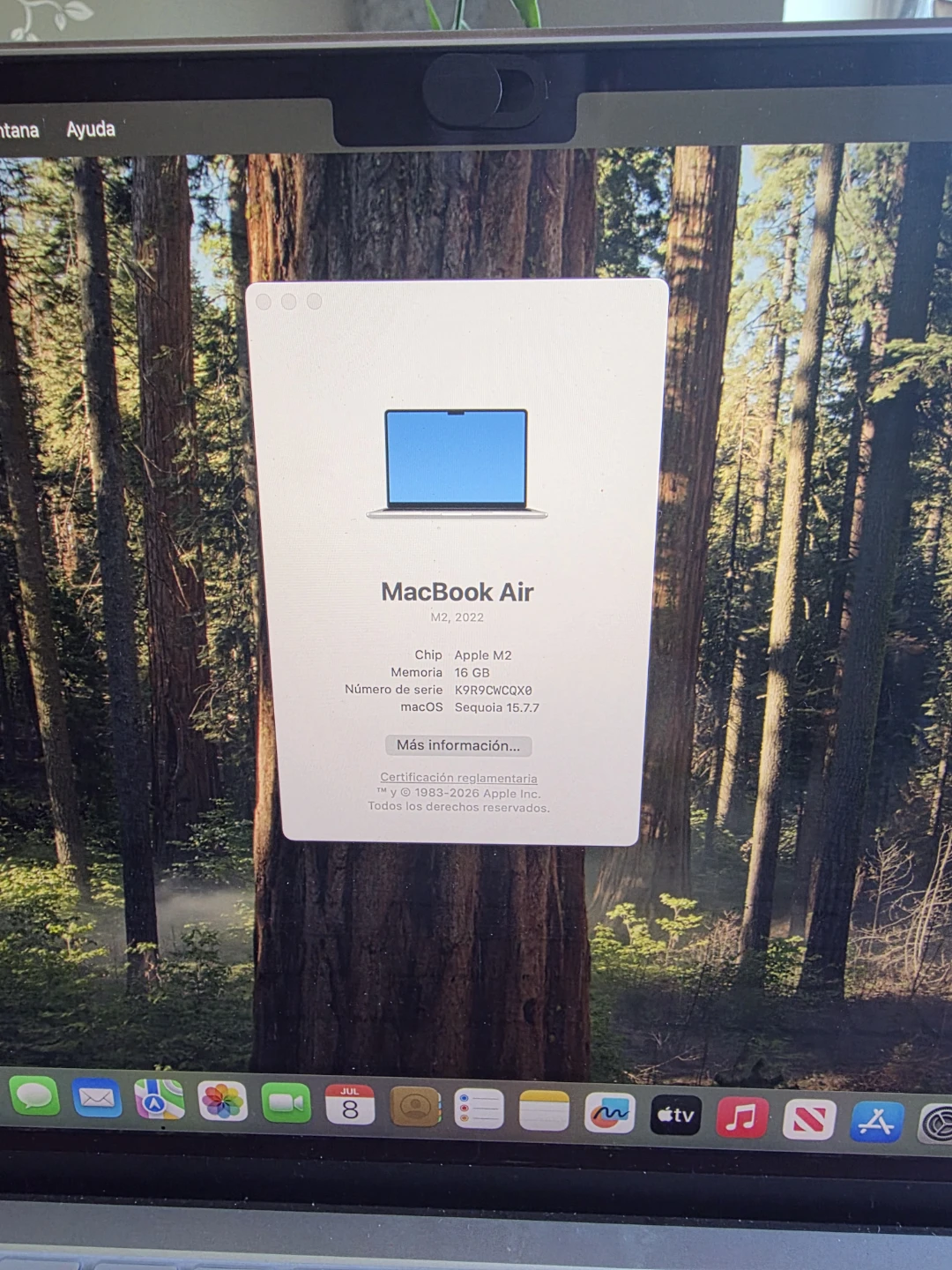Screen dimensions: 952x1270
Task: Open the Photos app in the Dock
Action: 222,1101
